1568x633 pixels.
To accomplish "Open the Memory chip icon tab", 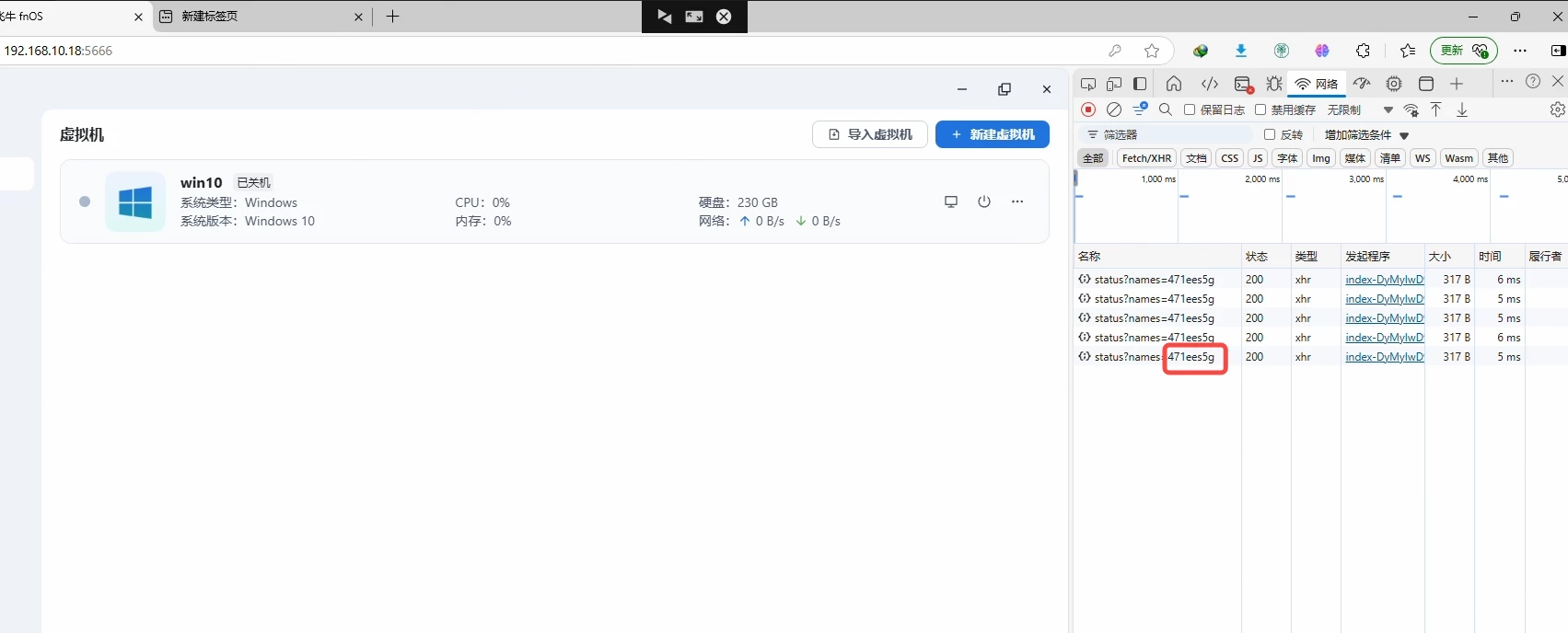I will pyautogui.click(x=1394, y=84).
